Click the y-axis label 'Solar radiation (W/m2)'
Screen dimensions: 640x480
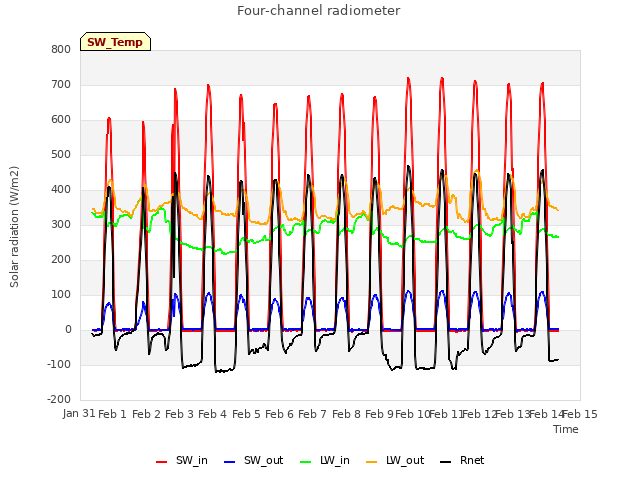tap(14, 227)
